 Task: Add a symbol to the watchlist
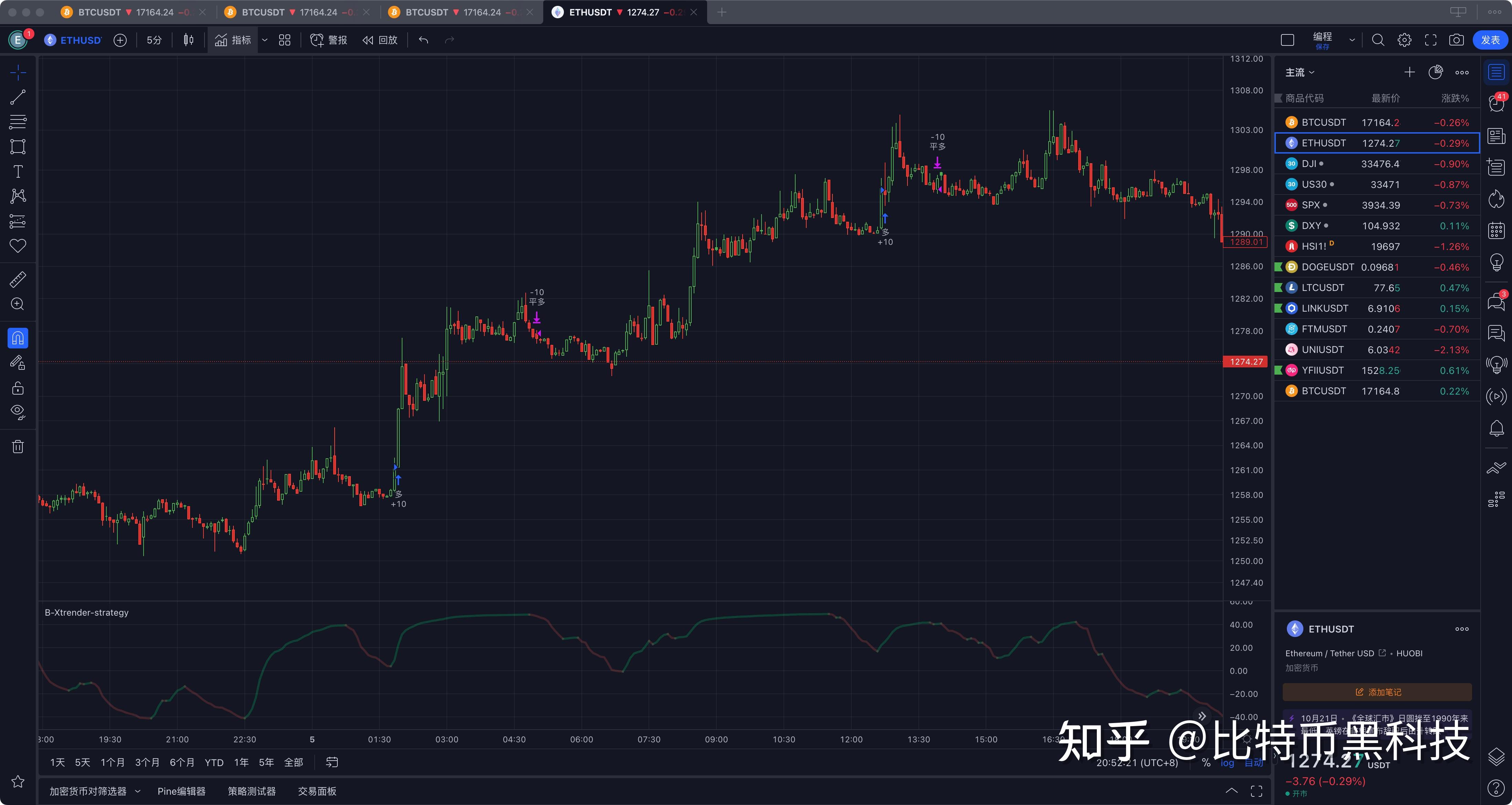coord(1409,72)
